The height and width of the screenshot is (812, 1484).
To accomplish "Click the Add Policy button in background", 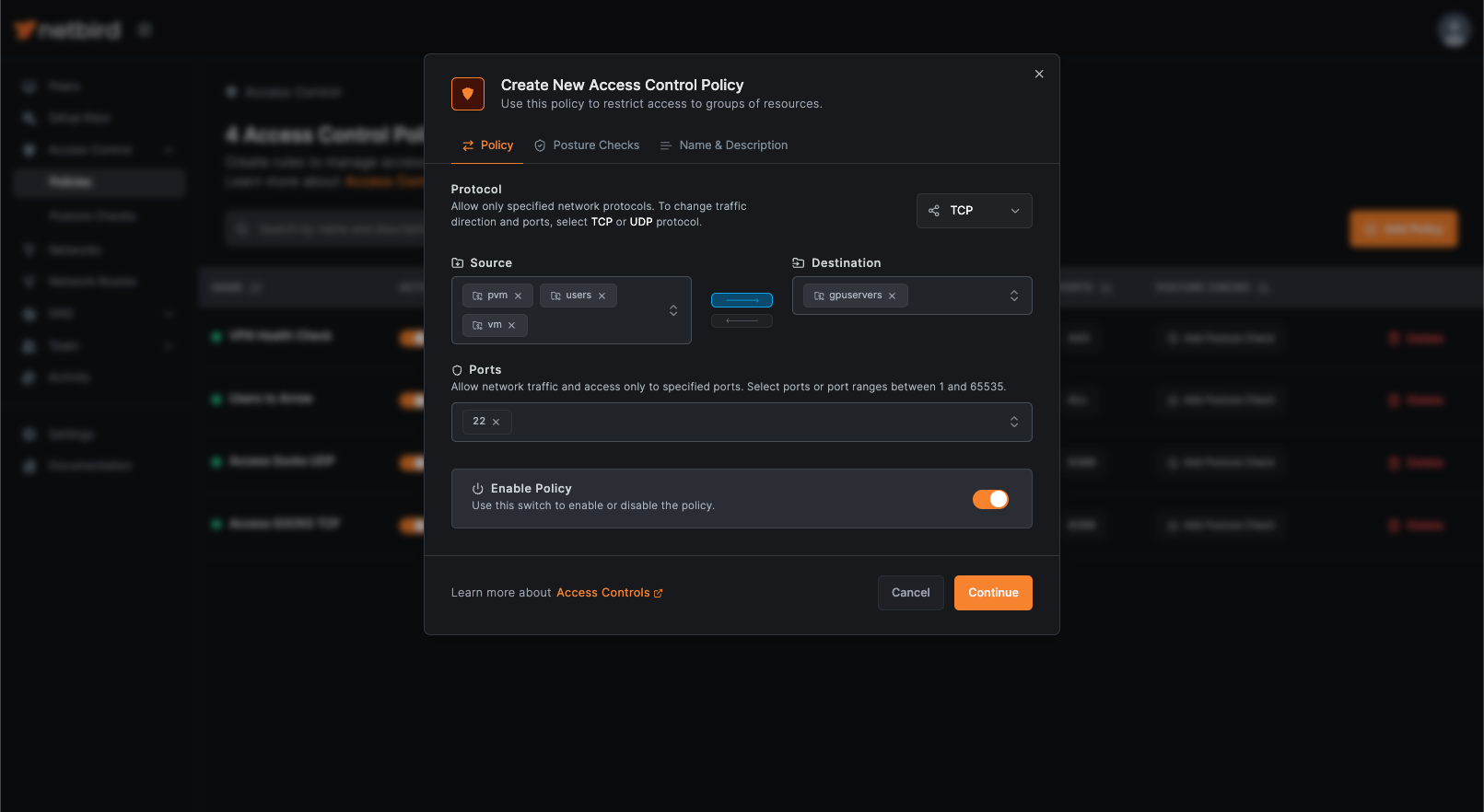I will (1404, 228).
